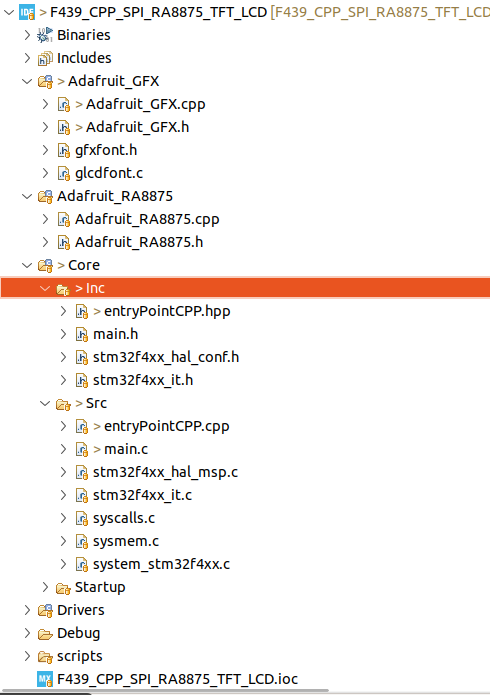The image size is (490, 695).
Task: Click the IDE project icon at top
Action: tap(27, 12)
